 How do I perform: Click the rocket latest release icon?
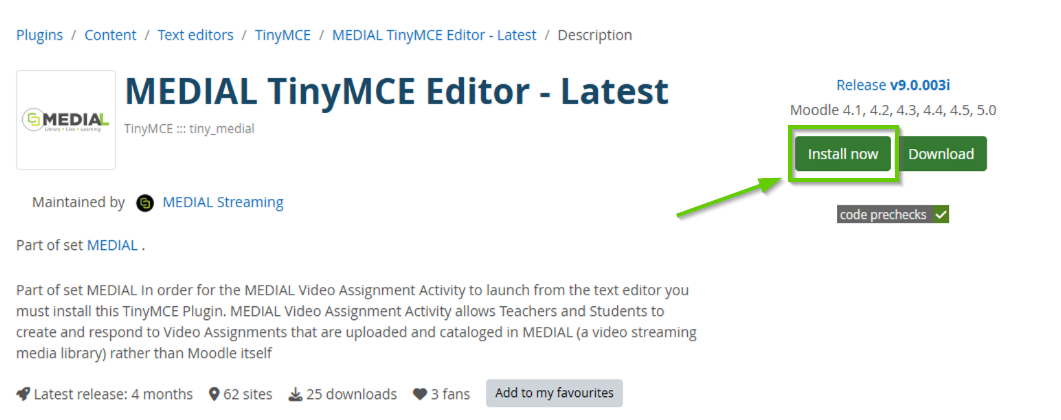click(x=23, y=394)
